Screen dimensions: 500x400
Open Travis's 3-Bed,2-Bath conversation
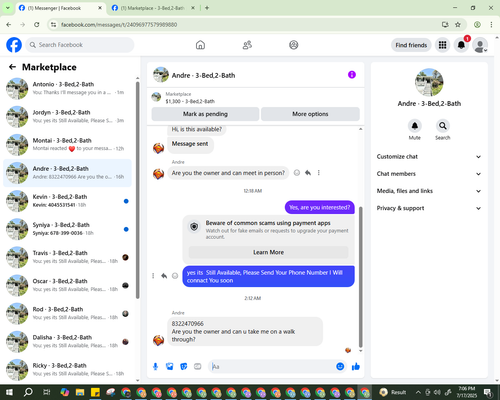pos(67,257)
